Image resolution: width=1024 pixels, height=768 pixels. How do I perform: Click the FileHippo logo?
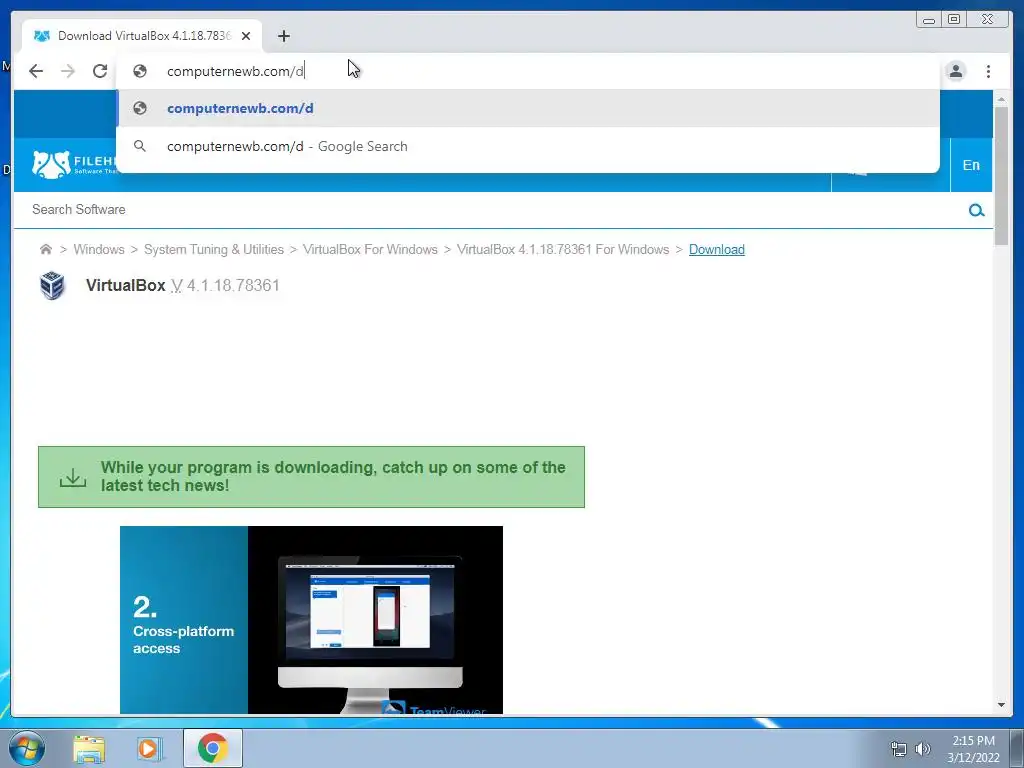point(74,165)
